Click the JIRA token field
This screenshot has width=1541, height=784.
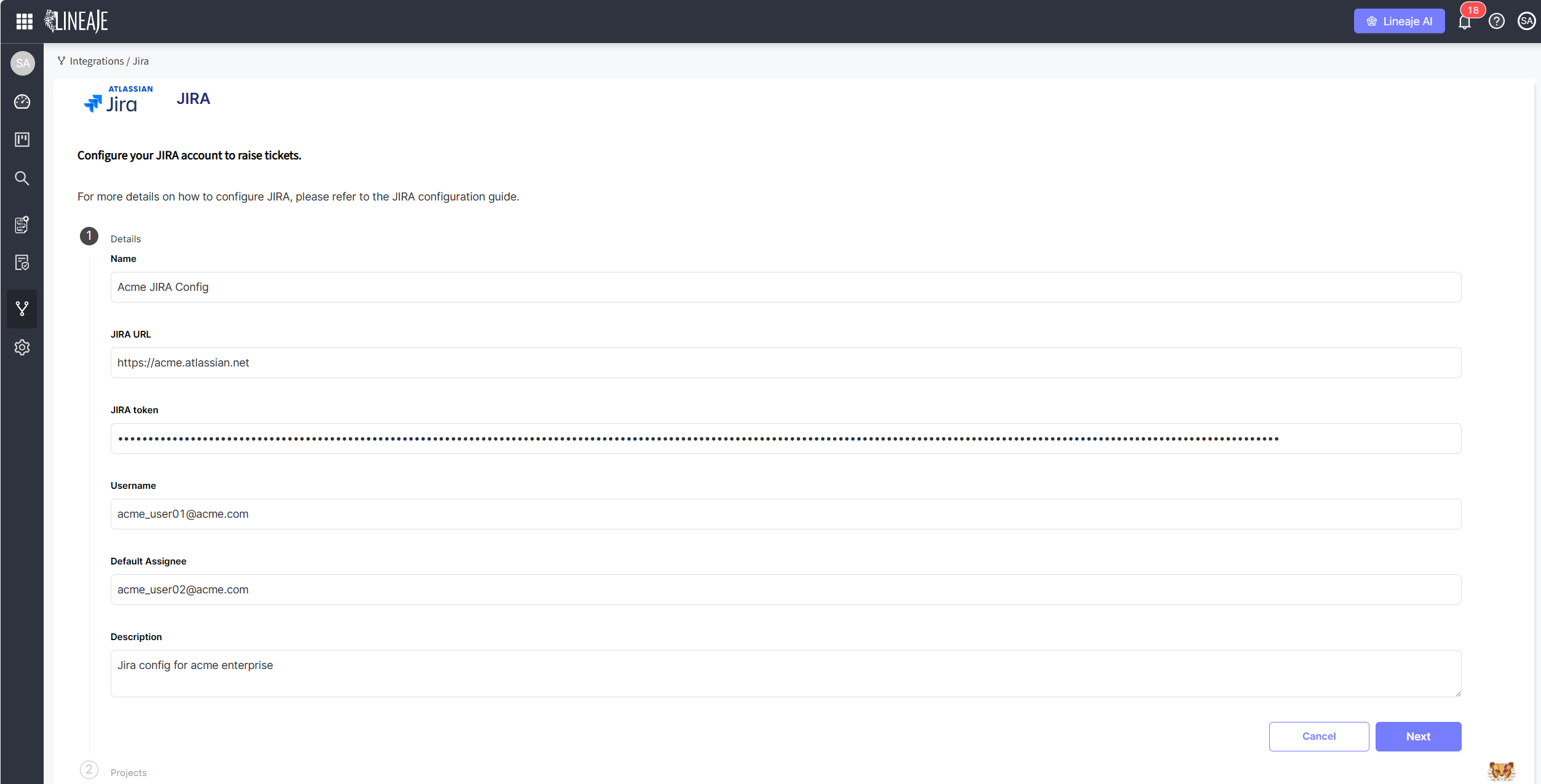point(785,438)
